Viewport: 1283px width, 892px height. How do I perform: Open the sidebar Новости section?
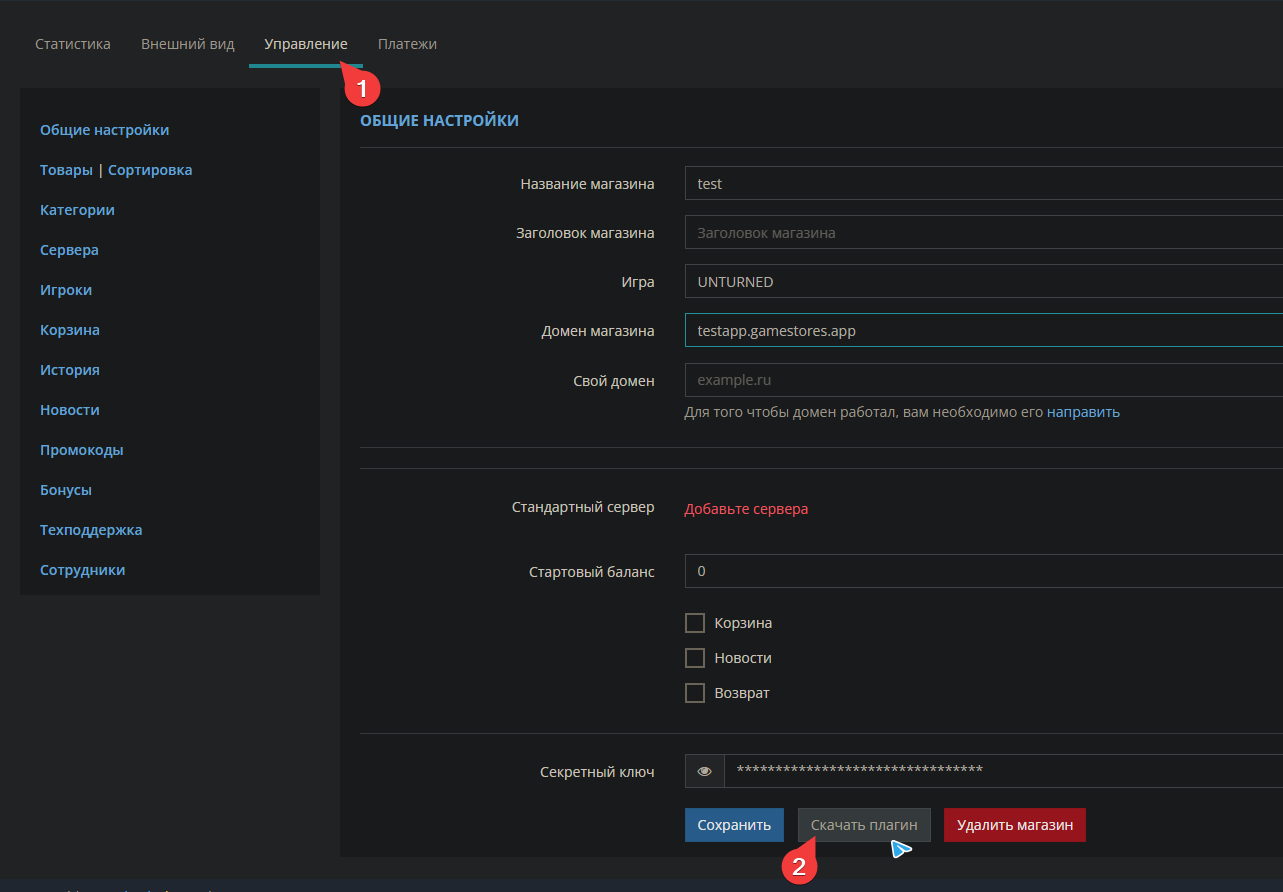pyautogui.click(x=70, y=410)
